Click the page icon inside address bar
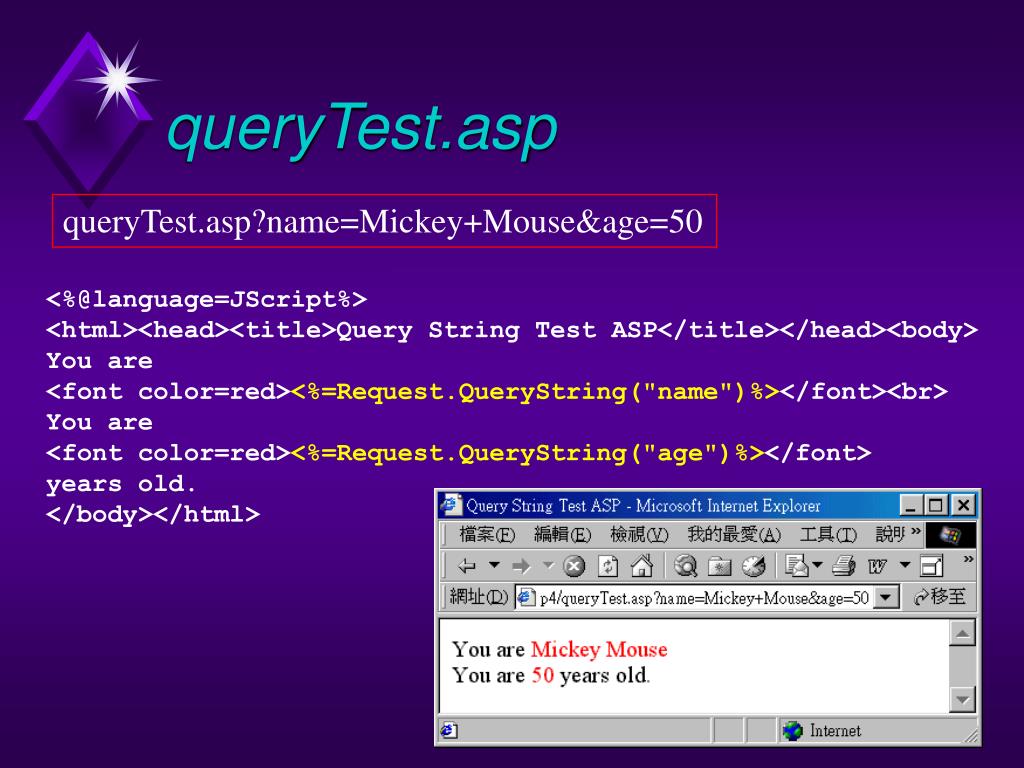This screenshot has width=1024, height=768. click(x=526, y=597)
